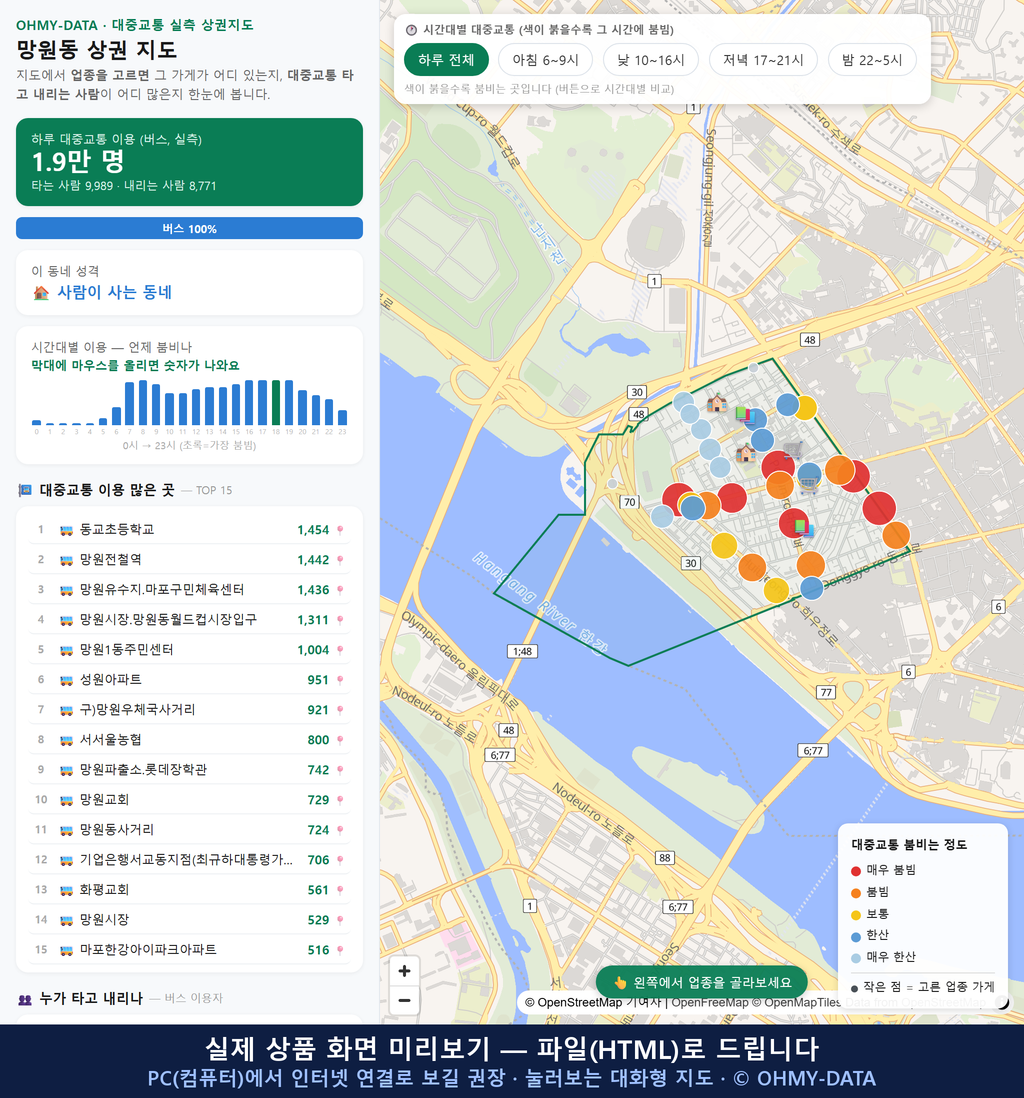This screenshot has width=1024, height=1098.
Task: Switch to the 저녁 17~21시 time filter
Action: pos(763,60)
